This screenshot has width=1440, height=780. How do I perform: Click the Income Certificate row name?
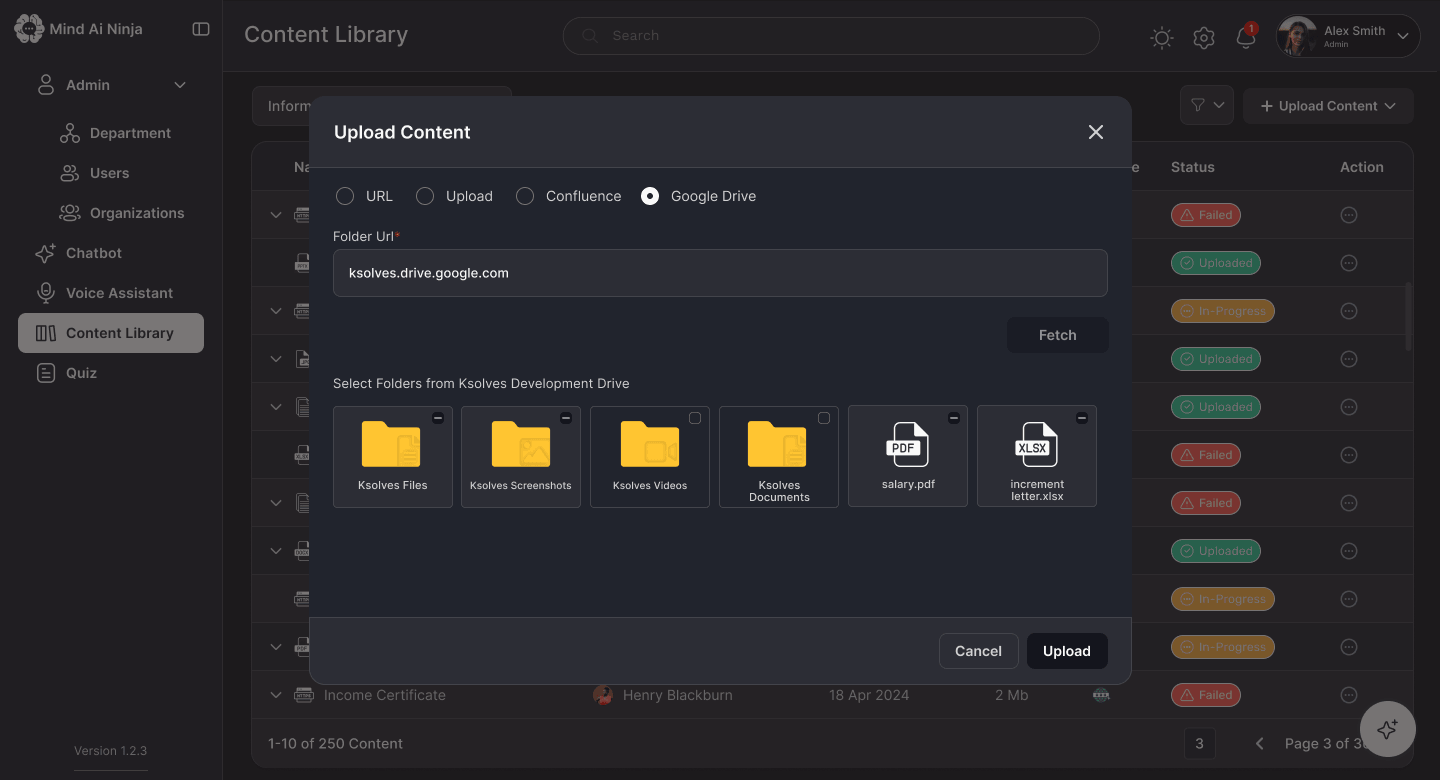(385, 695)
